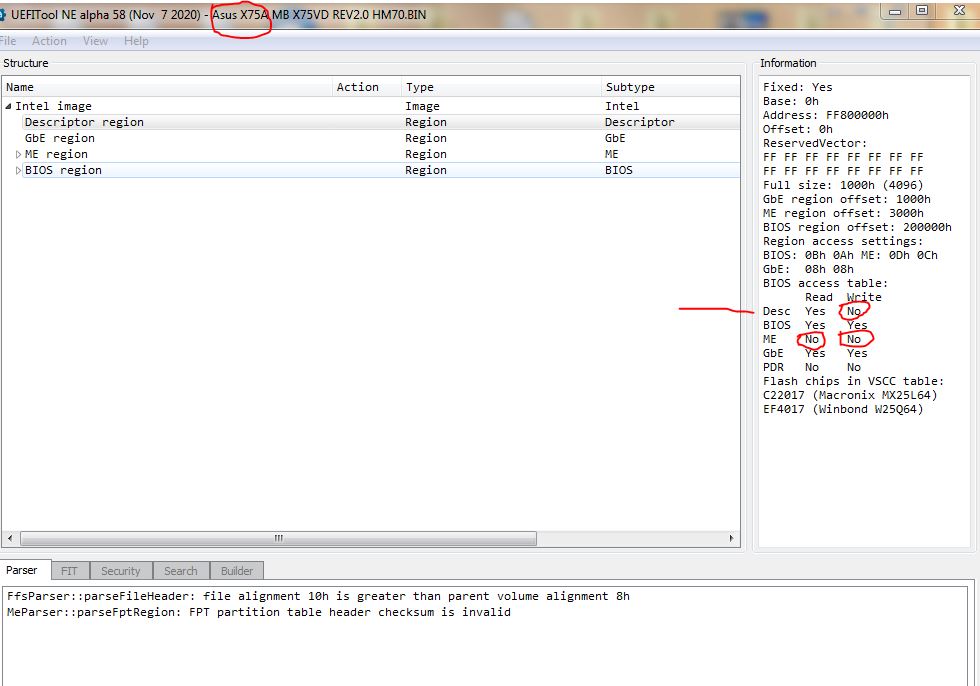Click the MeParser FPT checksum invalid message
The height and width of the screenshot is (686, 980).
[x=259, y=612]
